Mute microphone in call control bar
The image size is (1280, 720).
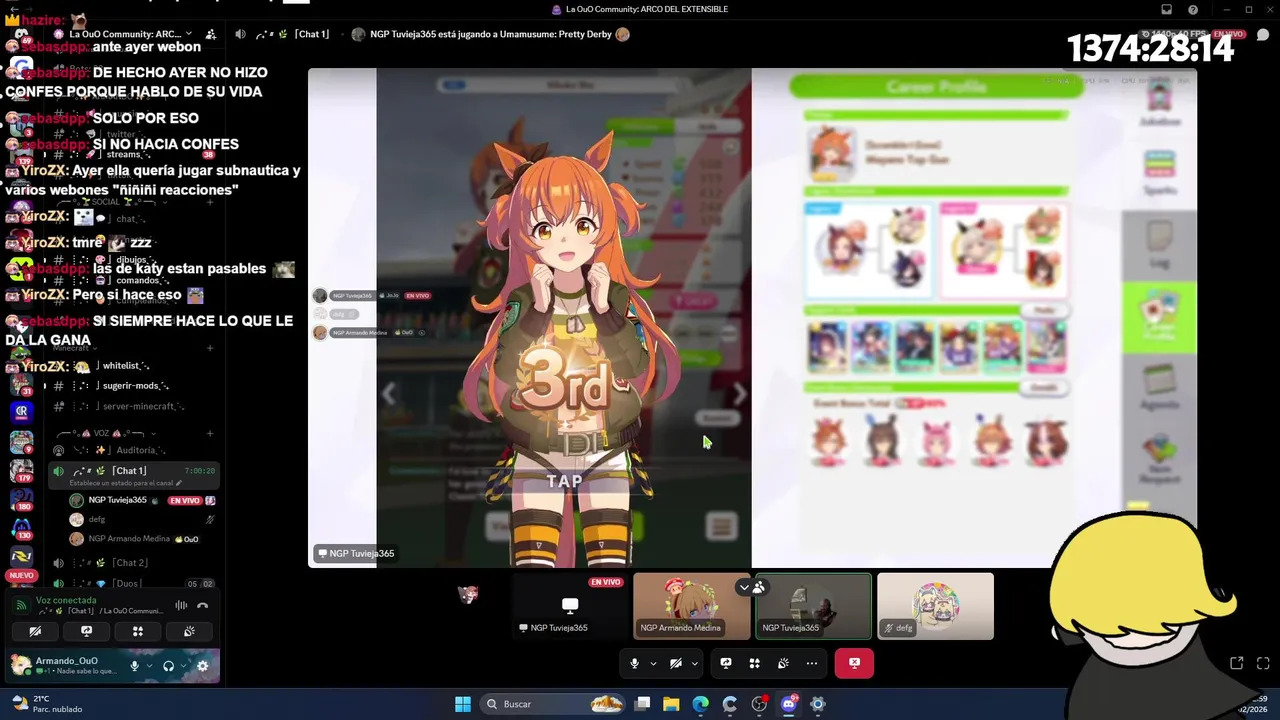(x=634, y=663)
